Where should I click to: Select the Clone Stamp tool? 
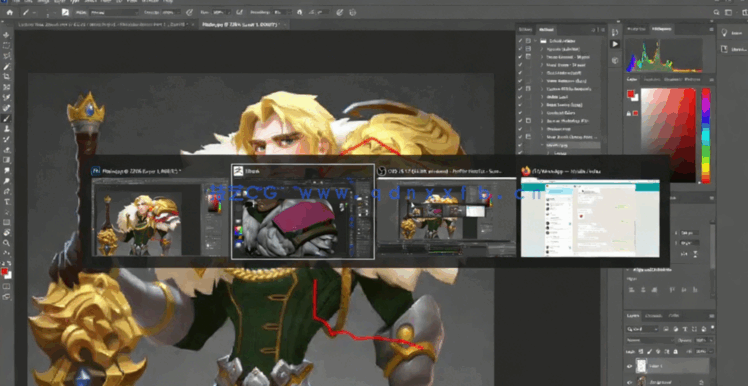click(x=7, y=128)
